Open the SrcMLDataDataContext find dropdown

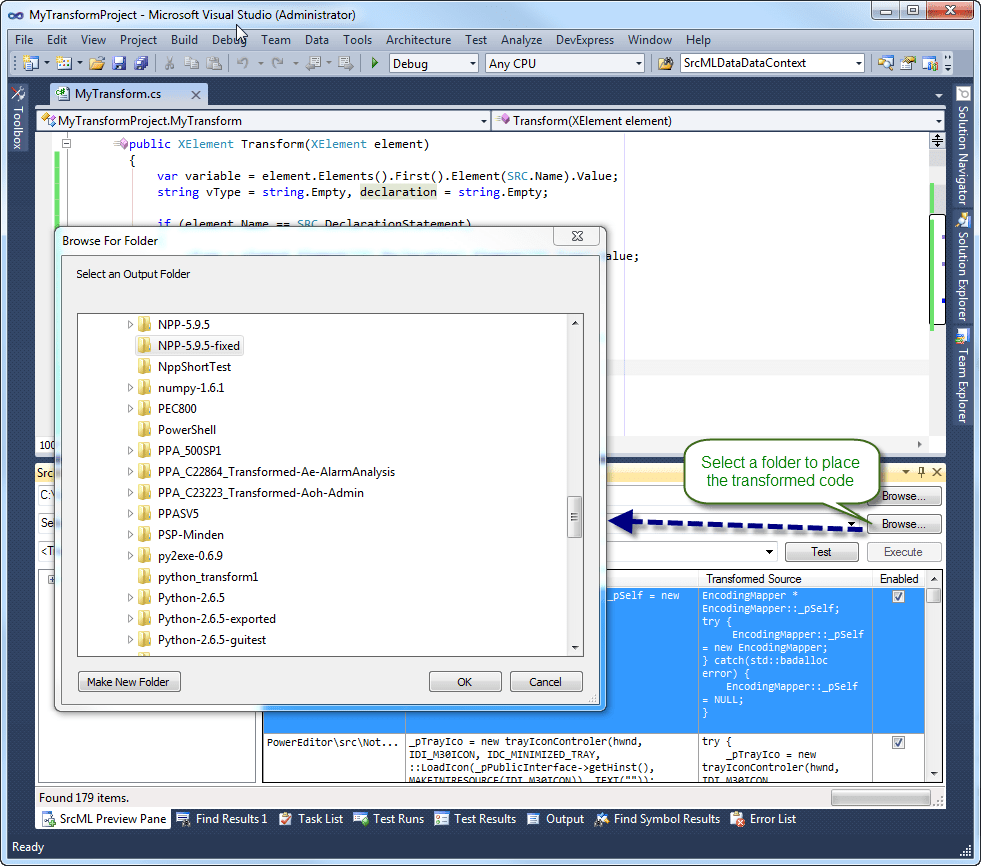(858, 63)
